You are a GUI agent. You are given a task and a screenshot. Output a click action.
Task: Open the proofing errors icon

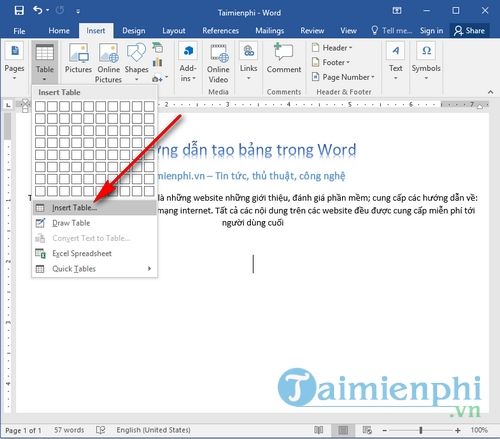[x=101, y=430]
